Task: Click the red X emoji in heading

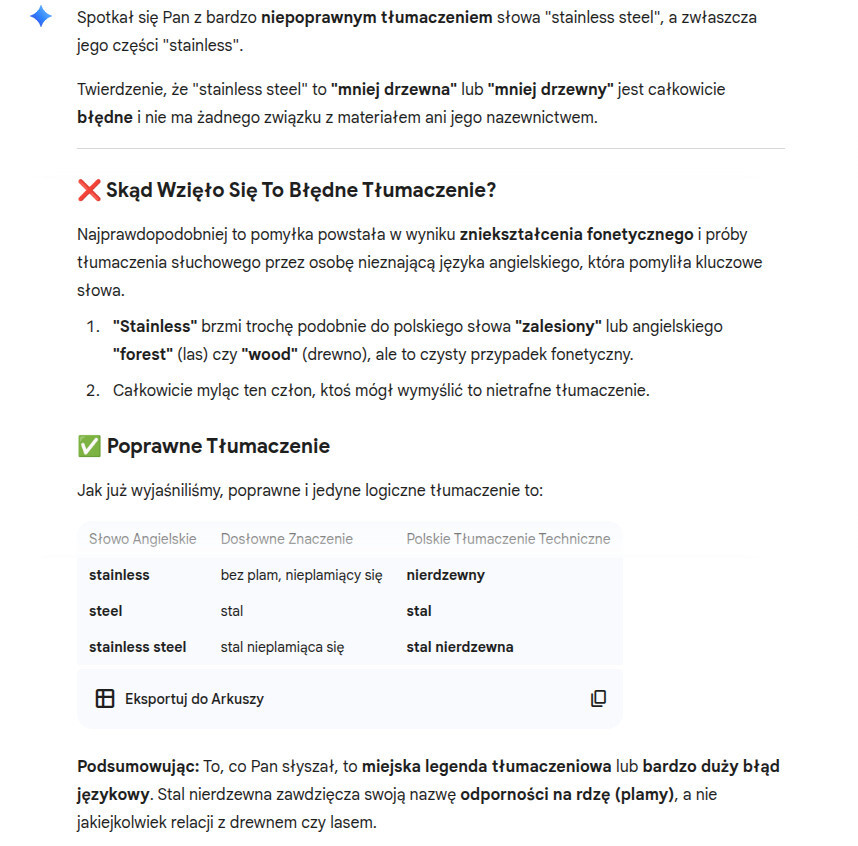Action: point(88,190)
